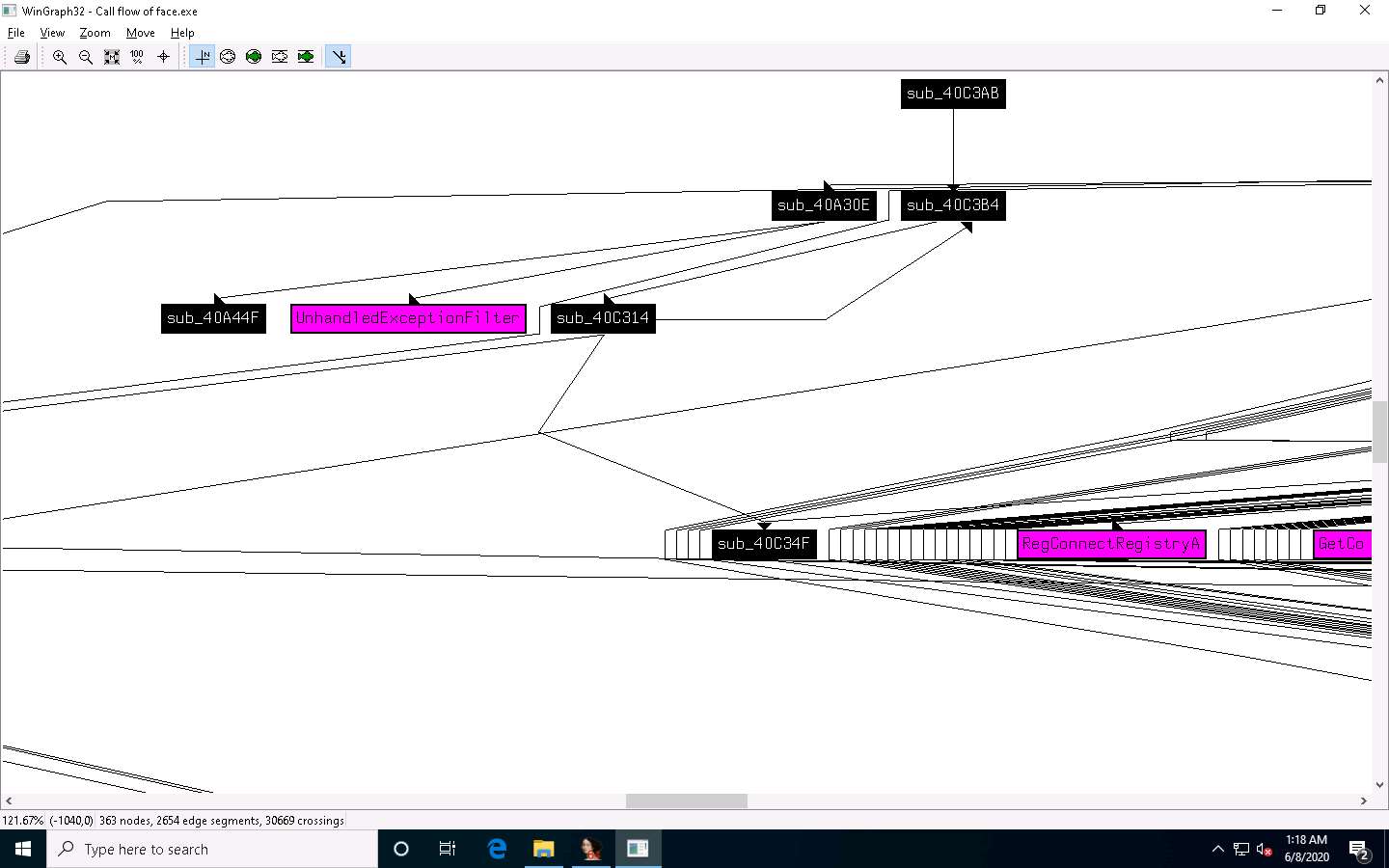1389x868 pixels.
Task: Open the IDA portrait icon on taskbar
Action: pos(591,849)
